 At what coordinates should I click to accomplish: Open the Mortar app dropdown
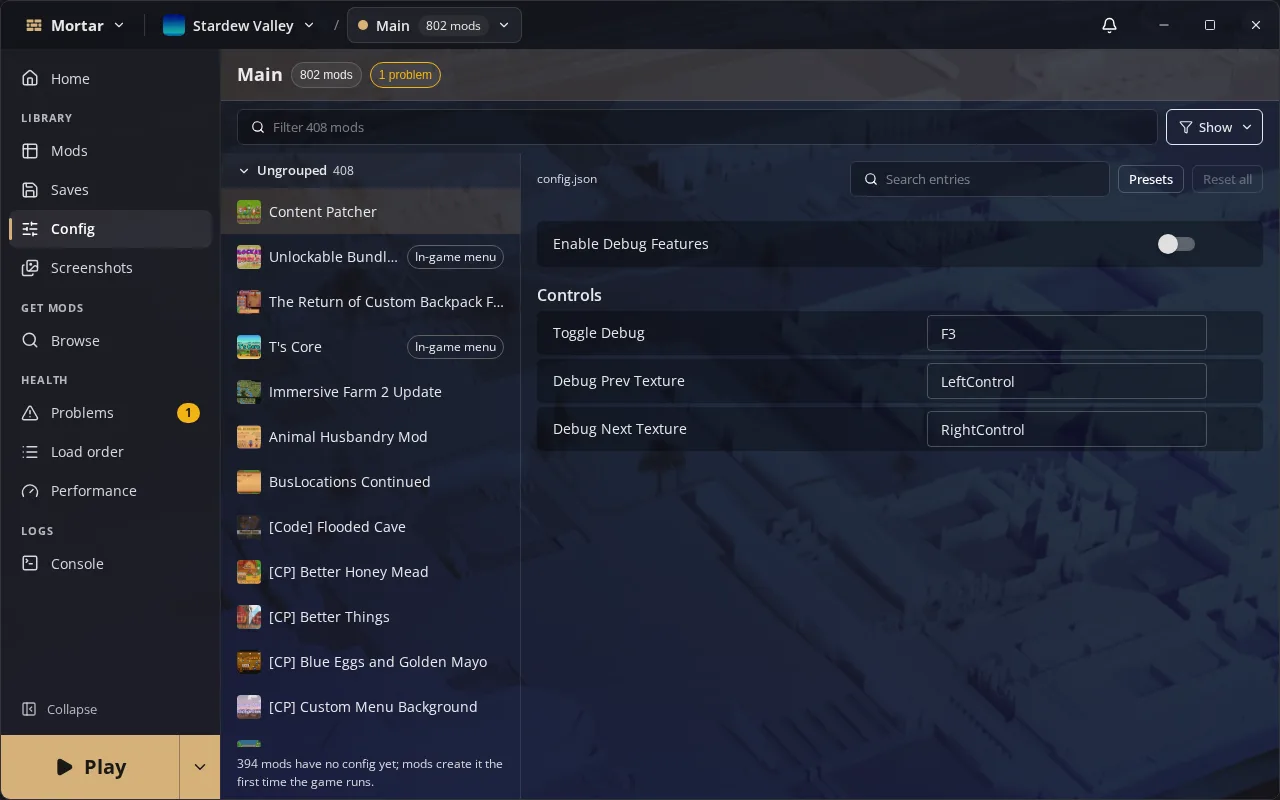76,25
